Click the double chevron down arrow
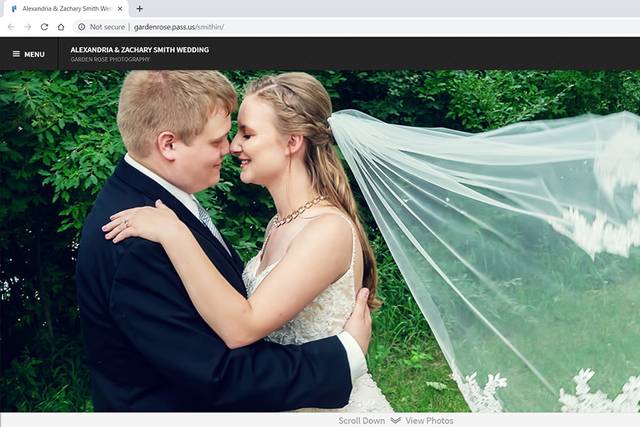640x427 pixels. tap(396, 420)
